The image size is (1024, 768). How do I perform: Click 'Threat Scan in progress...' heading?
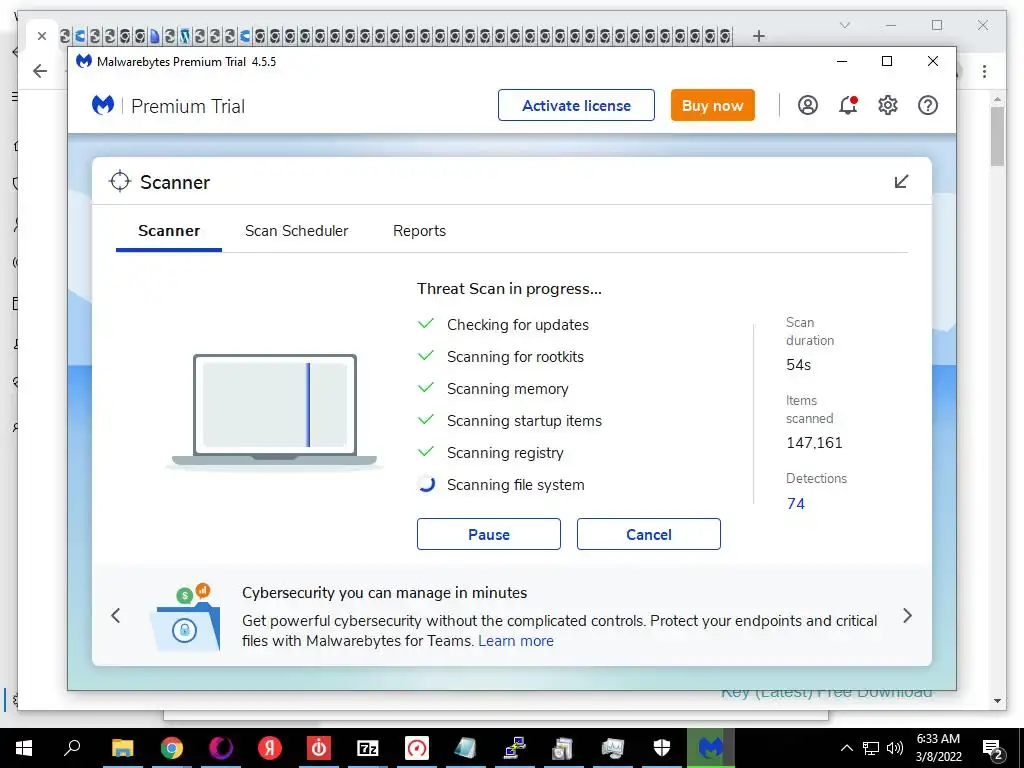[509, 289]
